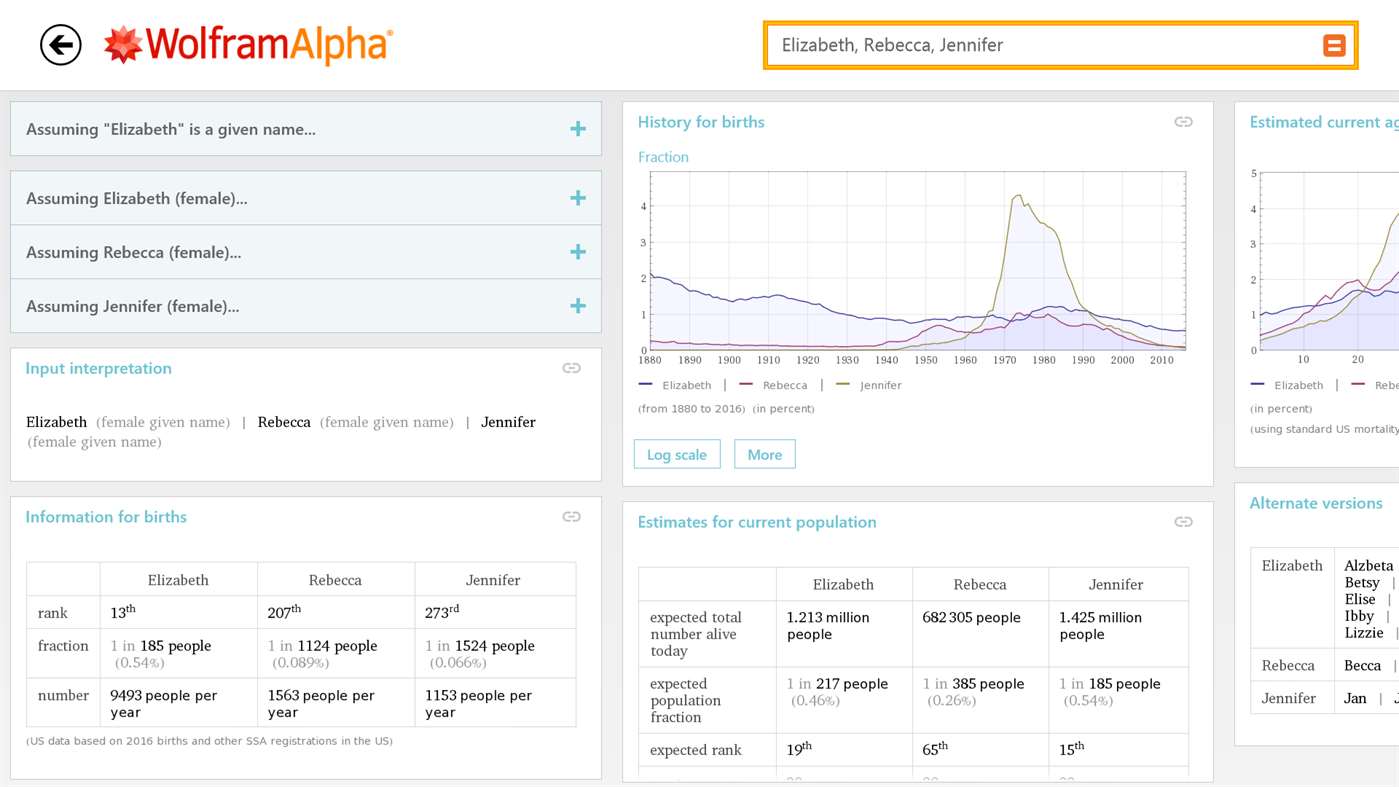Expand the Assuming Elizabeth (female) section
Screen dimensions: 1399x787
coord(577,197)
